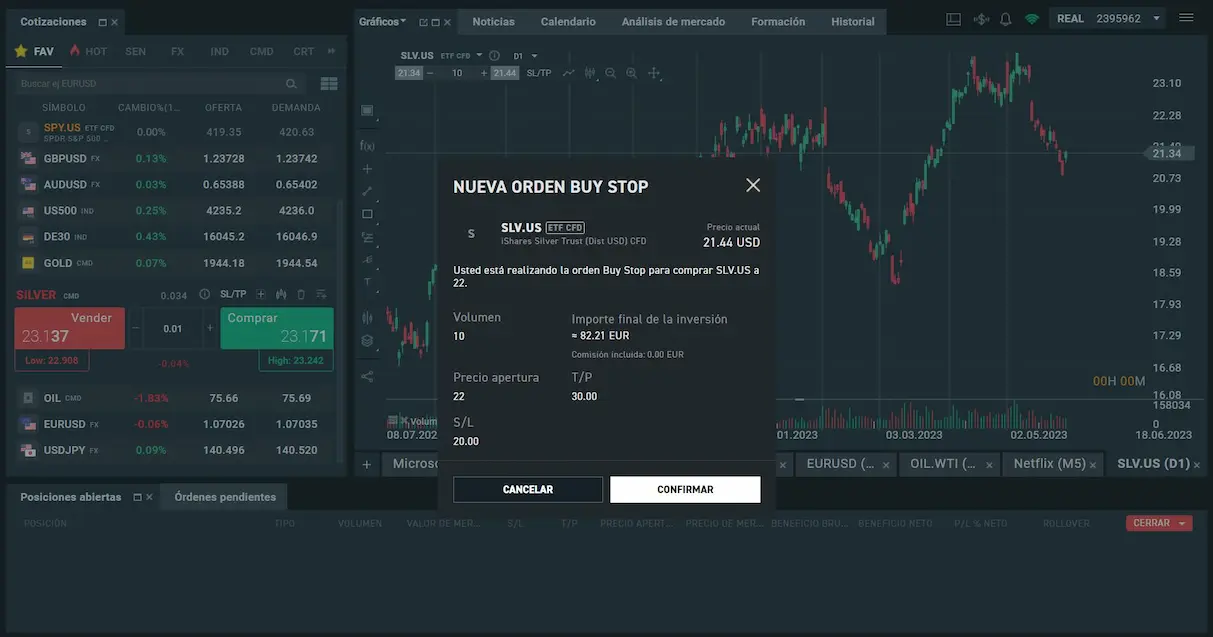Confirm the Buy Stop order with CONFIRMAR
1213x637 pixels.
tap(685, 489)
